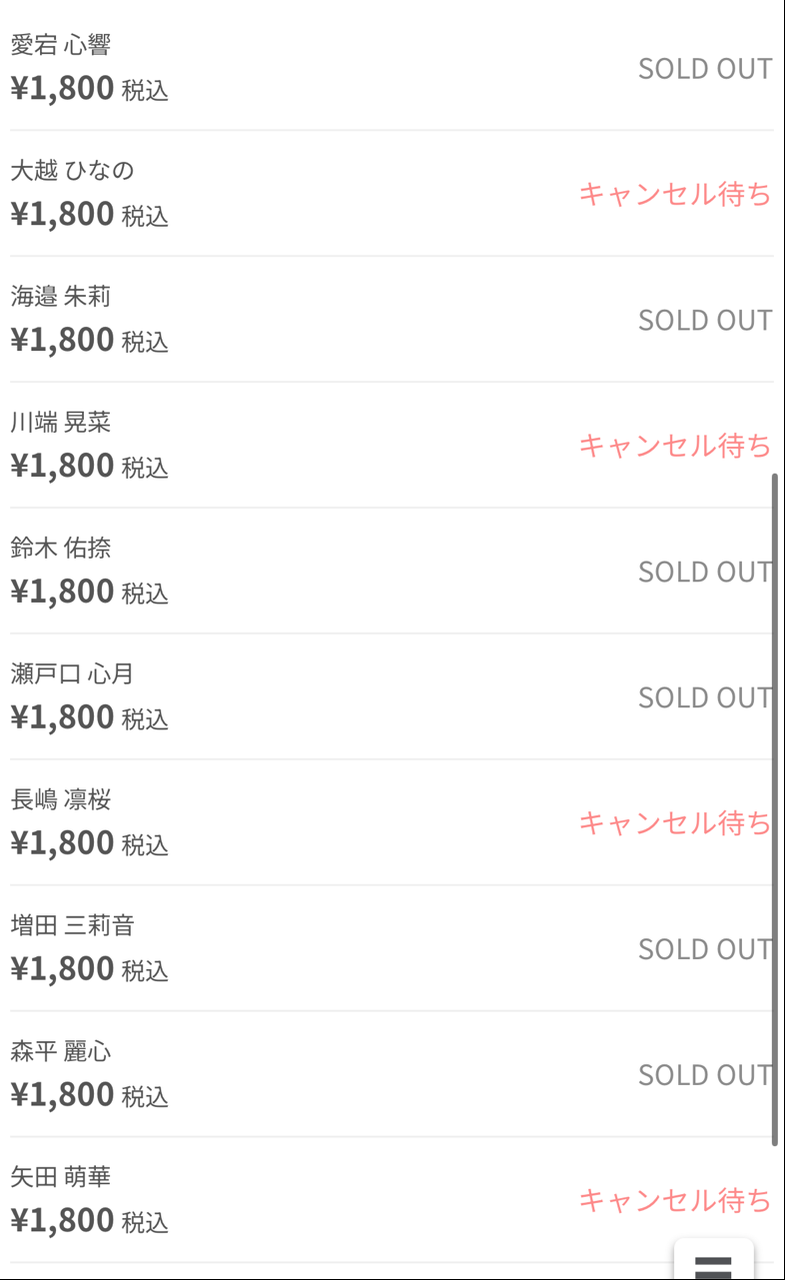785x1280 pixels.
Task: Select the 川端 晃菜 ticket name
Action: (x=61, y=422)
